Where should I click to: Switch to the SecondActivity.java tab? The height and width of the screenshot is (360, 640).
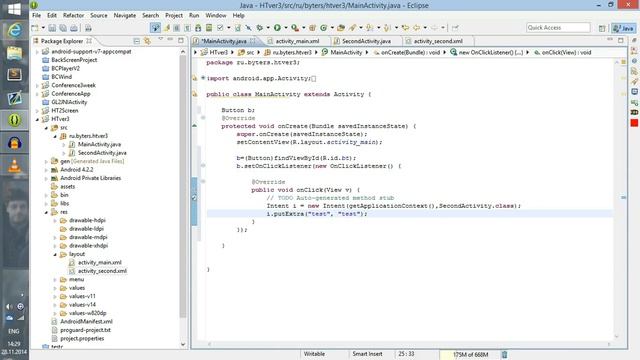pyautogui.click(x=366, y=41)
